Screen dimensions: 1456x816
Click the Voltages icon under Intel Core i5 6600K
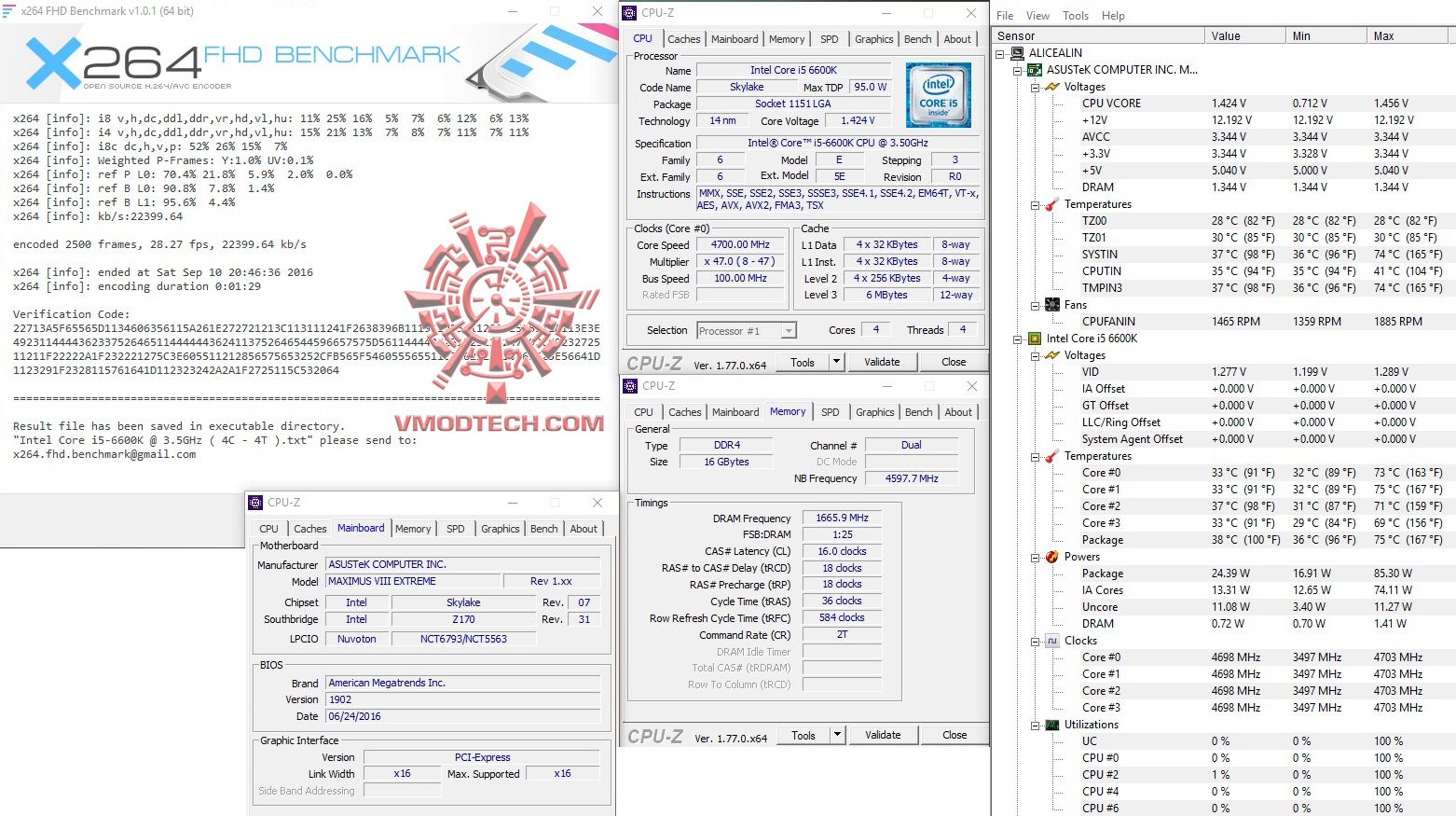1052,355
